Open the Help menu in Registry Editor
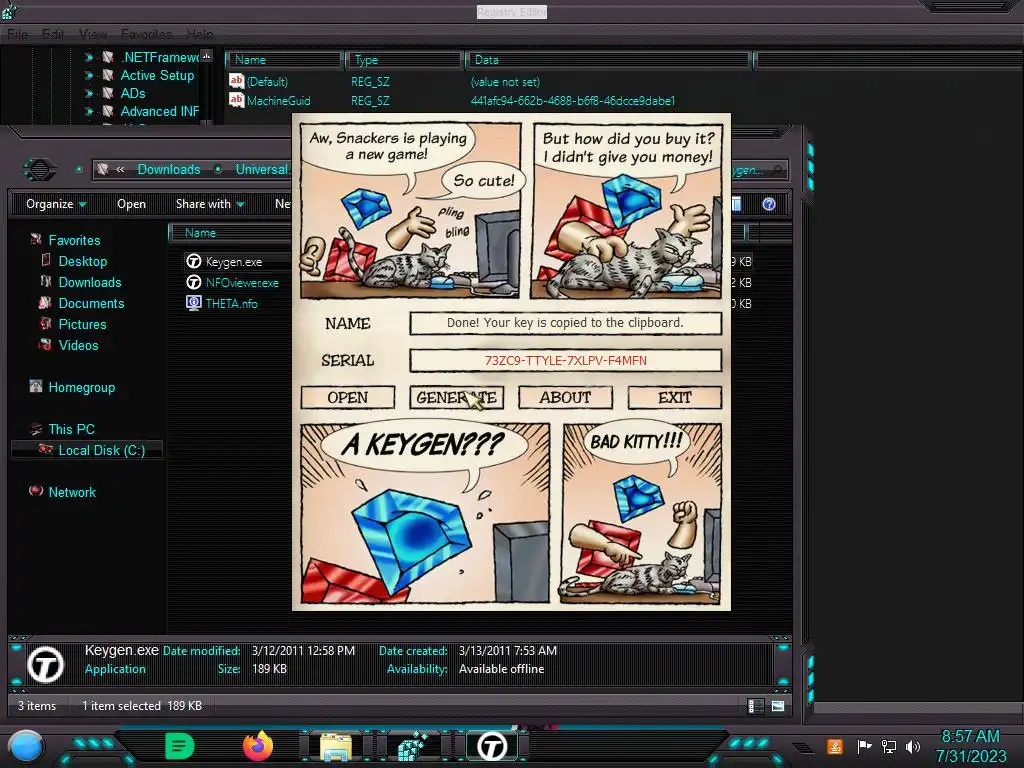1024x768 pixels. coord(200,34)
